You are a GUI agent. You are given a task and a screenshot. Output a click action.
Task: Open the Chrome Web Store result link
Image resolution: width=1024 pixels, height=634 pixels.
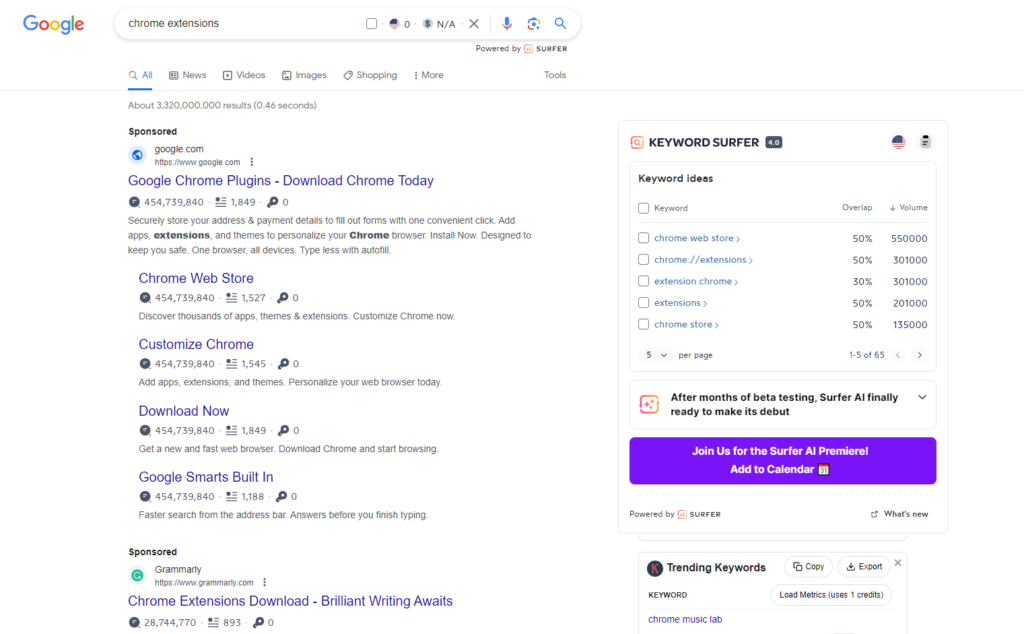point(196,278)
